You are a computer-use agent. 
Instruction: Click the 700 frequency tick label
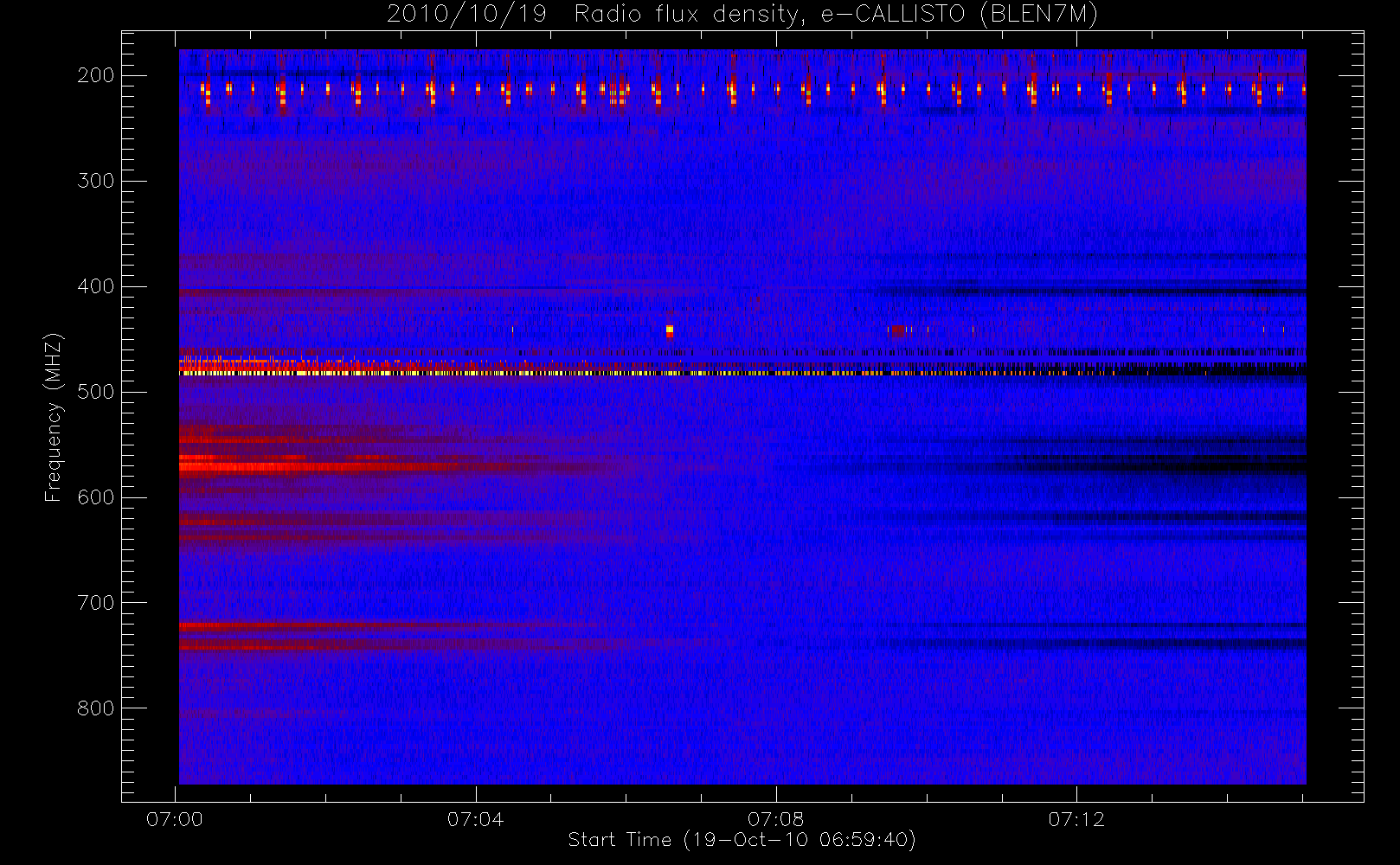[x=96, y=603]
